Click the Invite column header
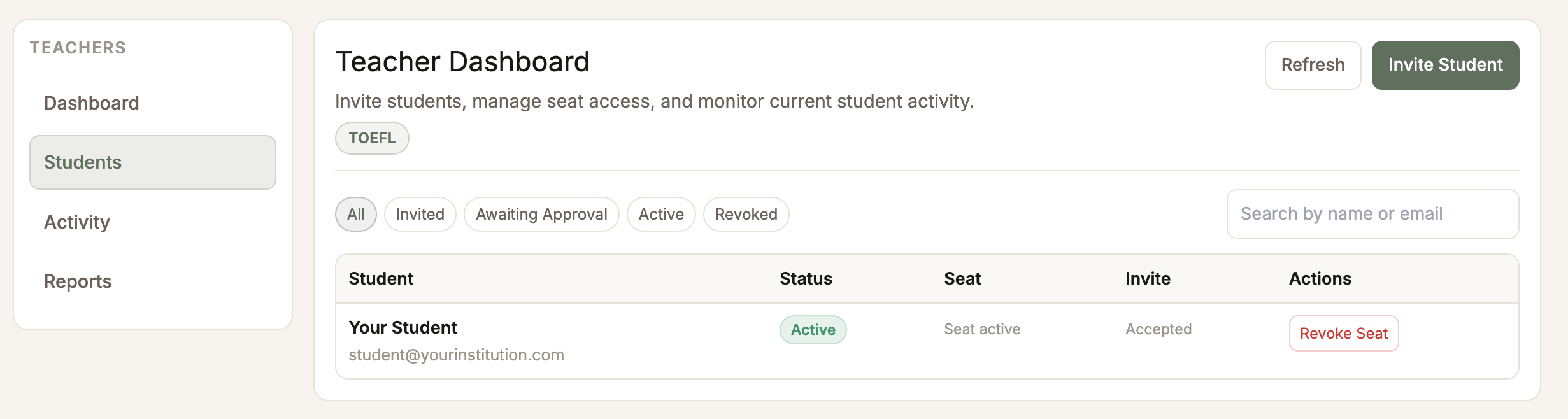This screenshot has width=1568, height=419. tap(1148, 279)
